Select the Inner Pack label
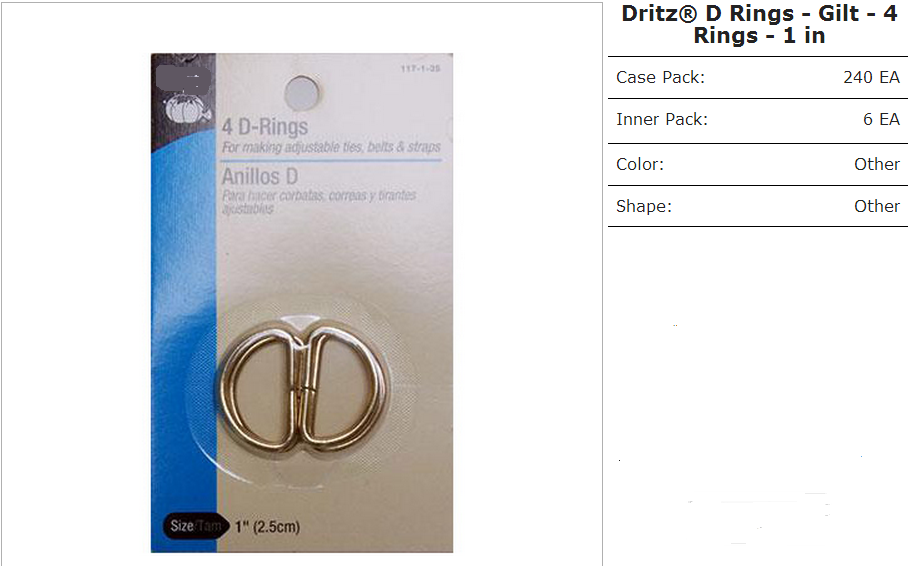914x566 pixels. click(662, 119)
